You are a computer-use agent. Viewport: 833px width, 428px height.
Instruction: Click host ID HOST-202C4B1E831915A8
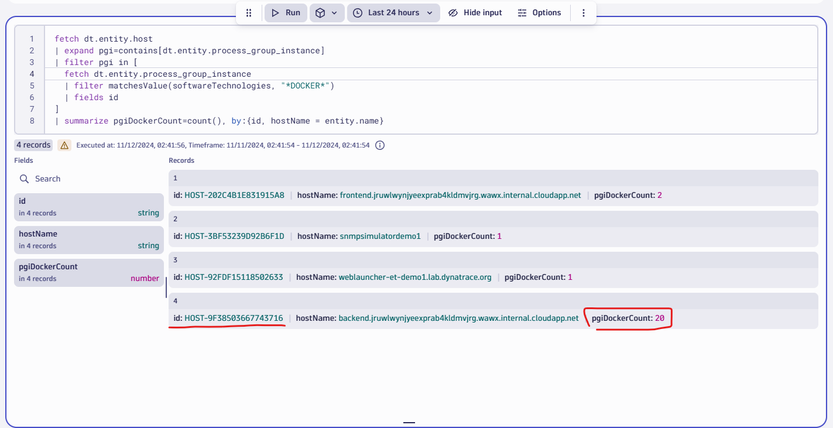(234, 195)
